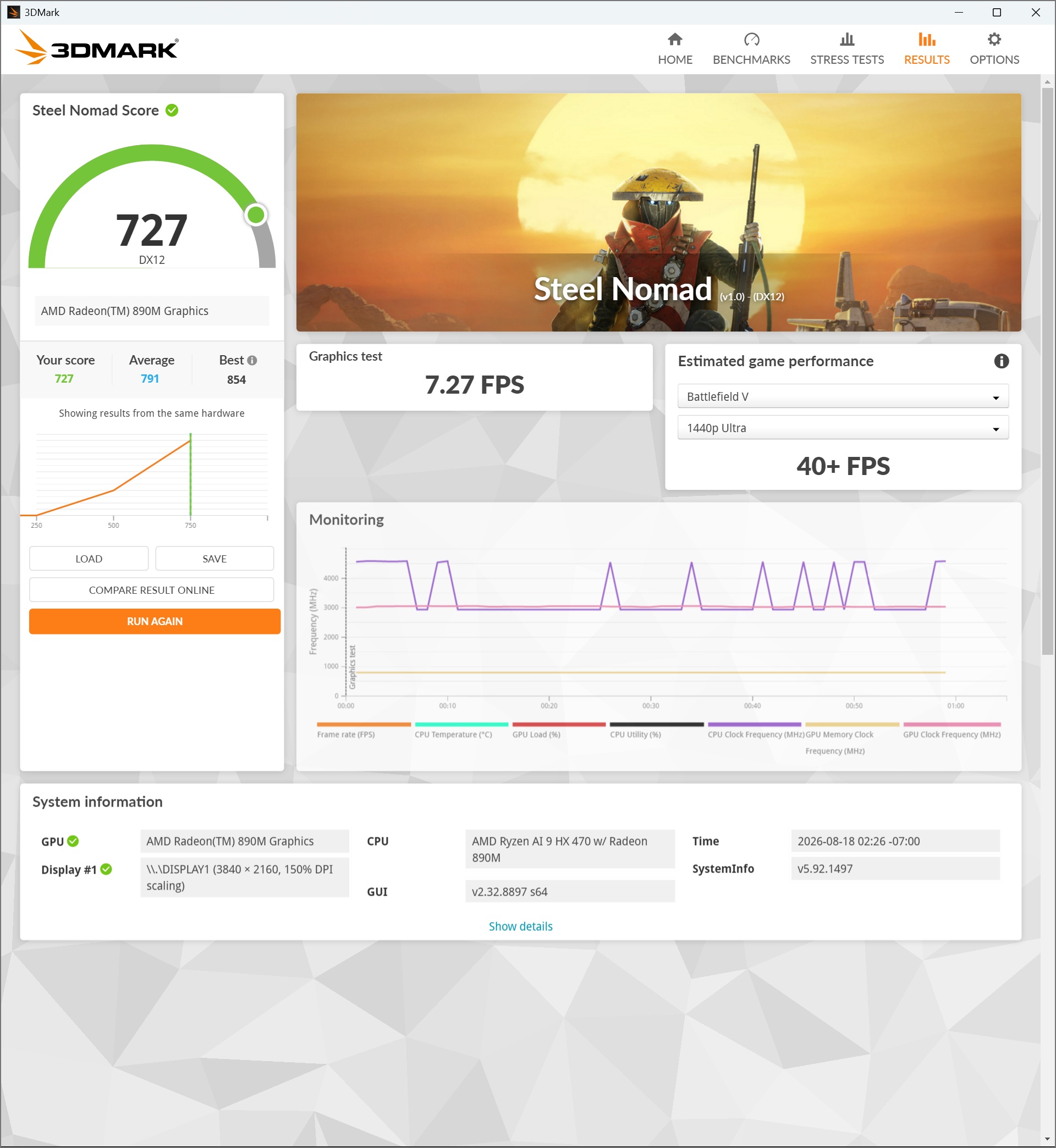Click the Benchmarks gauge icon
The height and width of the screenshot is (1148, 1056).
(751, 40)
